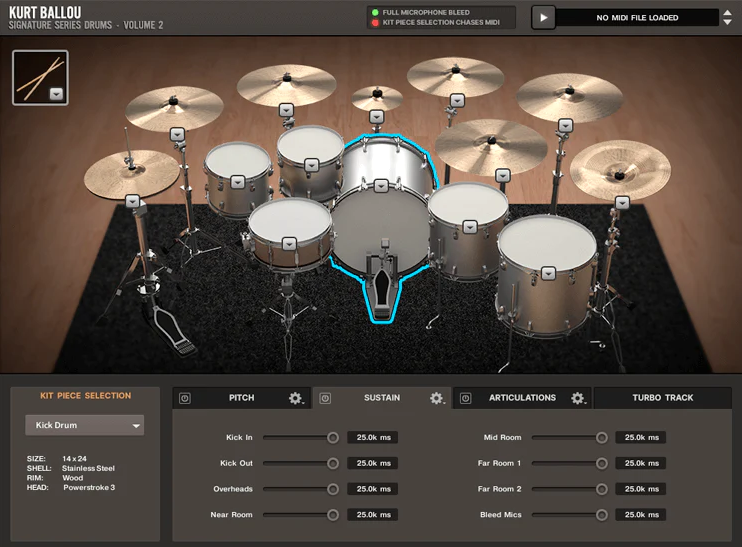
Task: Click the Mid Room 25.0k ms value
Action: pos(641,437)
